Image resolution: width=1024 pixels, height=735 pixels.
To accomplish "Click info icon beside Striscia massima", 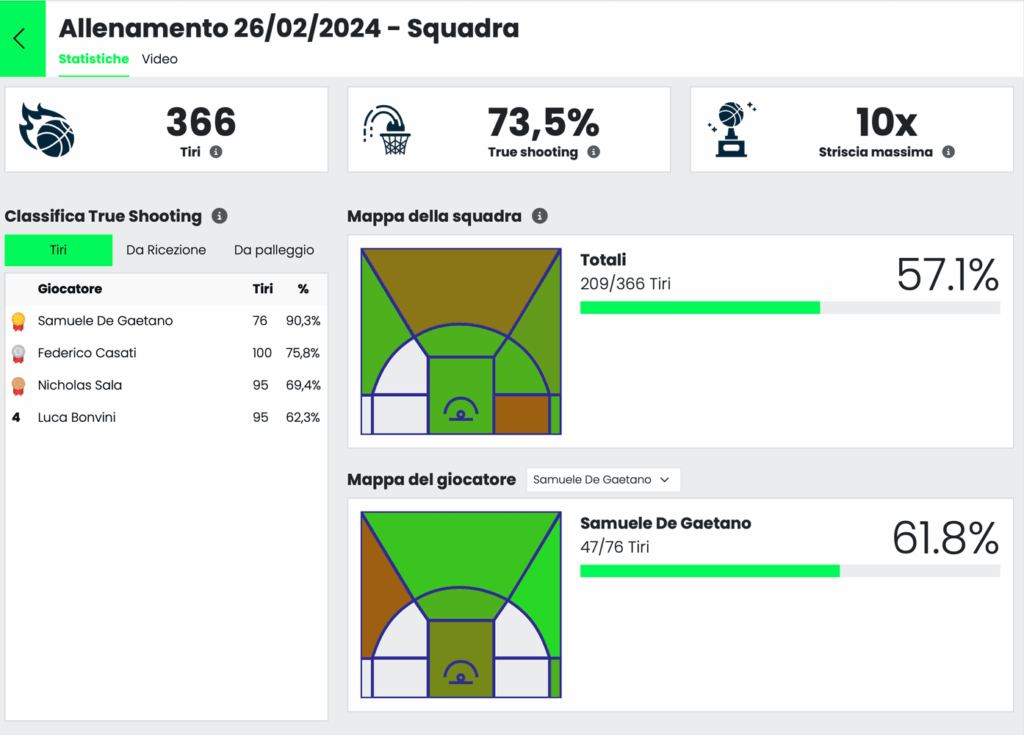I will click(x=948, y=152).
